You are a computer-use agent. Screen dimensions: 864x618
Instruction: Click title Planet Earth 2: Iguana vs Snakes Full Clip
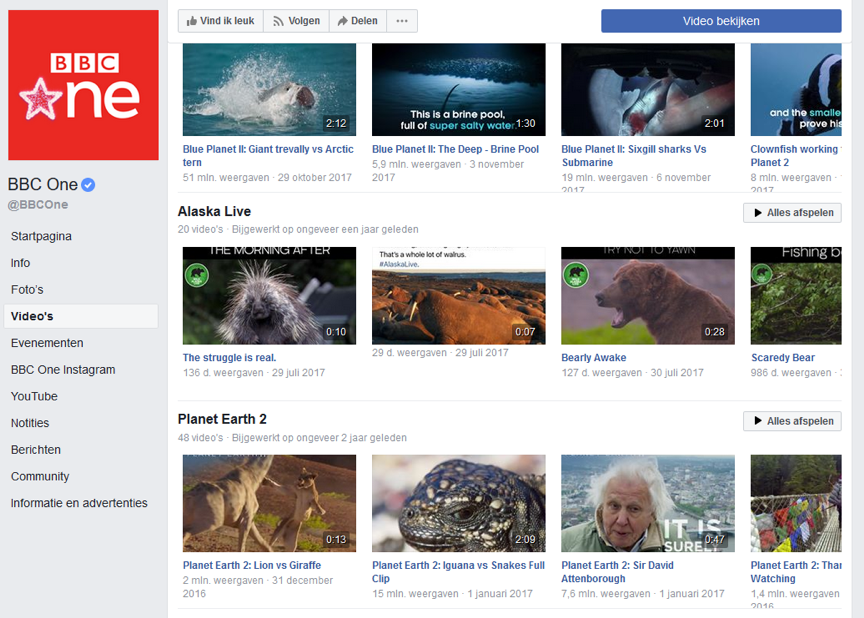pos(458,572)
